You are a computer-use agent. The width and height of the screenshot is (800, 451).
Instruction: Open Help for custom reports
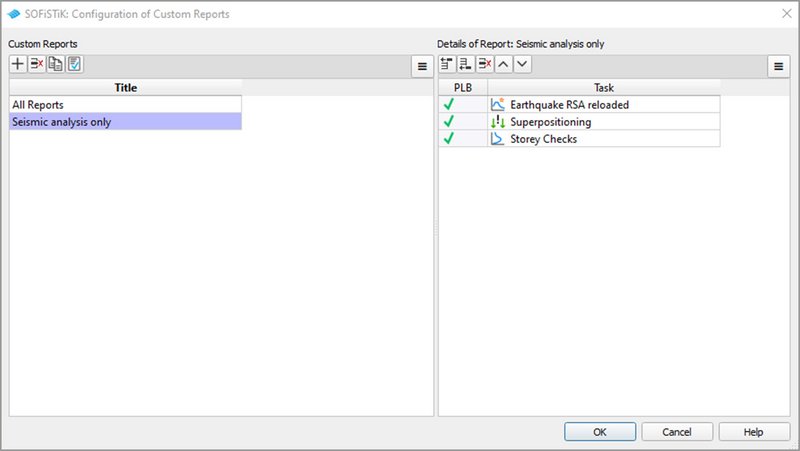754,432
